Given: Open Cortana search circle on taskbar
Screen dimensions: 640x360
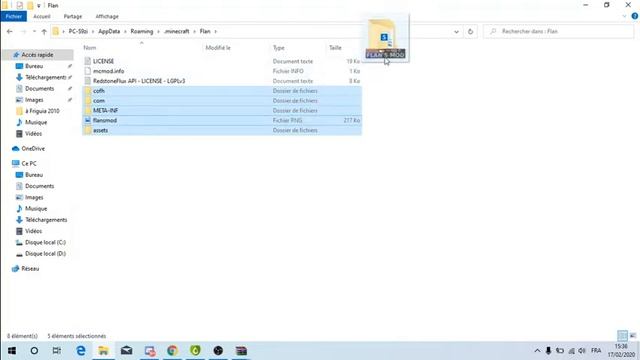Looking at the screenshot, I should pos(34,351).
